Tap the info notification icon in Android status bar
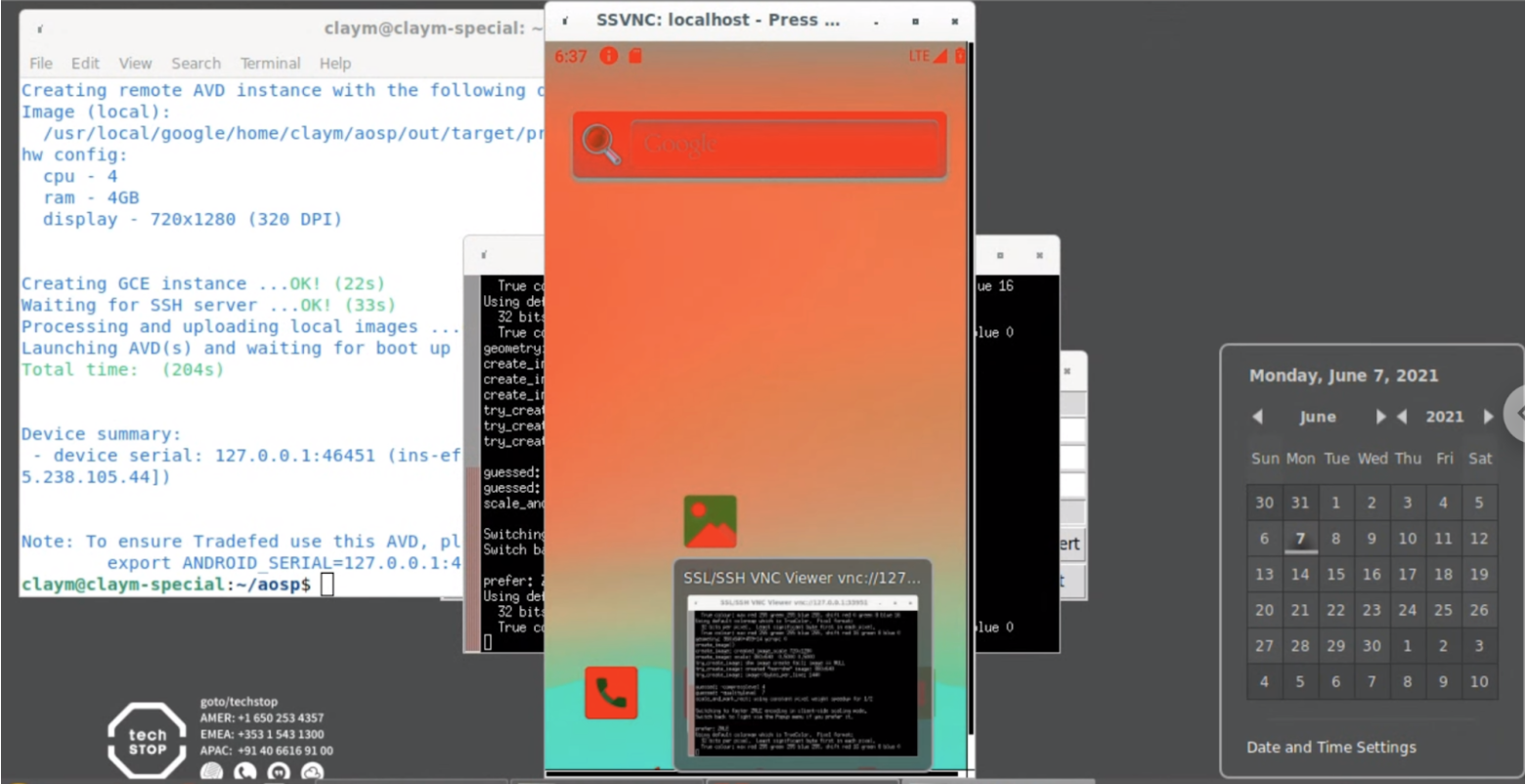This screenshot has width=1525, height=784. click(x=609, y=56)
